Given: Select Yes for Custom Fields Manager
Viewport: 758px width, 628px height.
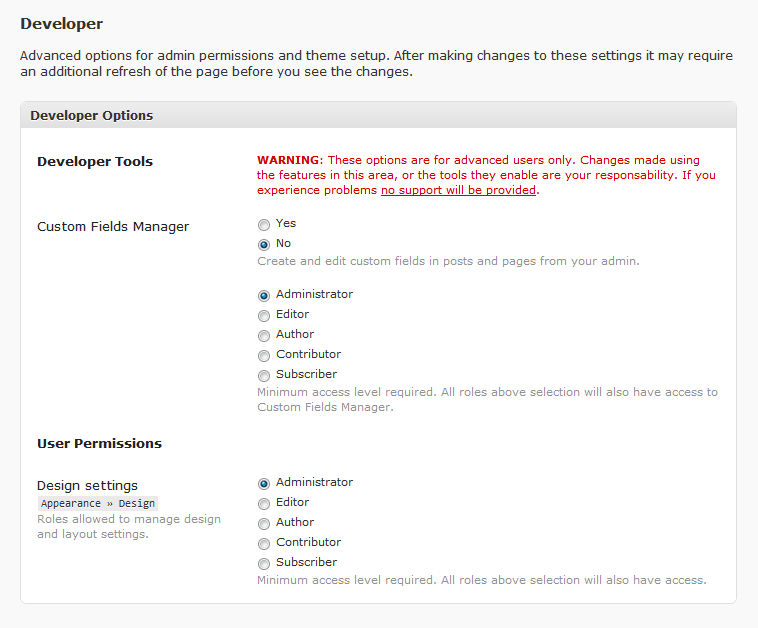Looking at the screenshot, I should (x=264, y=225).
